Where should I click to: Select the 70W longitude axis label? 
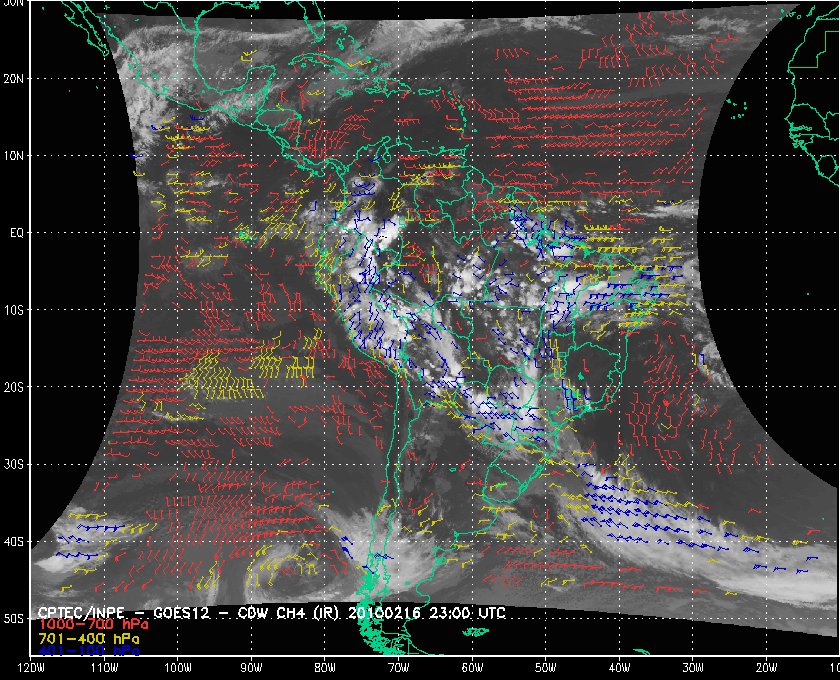coord(399,668)
